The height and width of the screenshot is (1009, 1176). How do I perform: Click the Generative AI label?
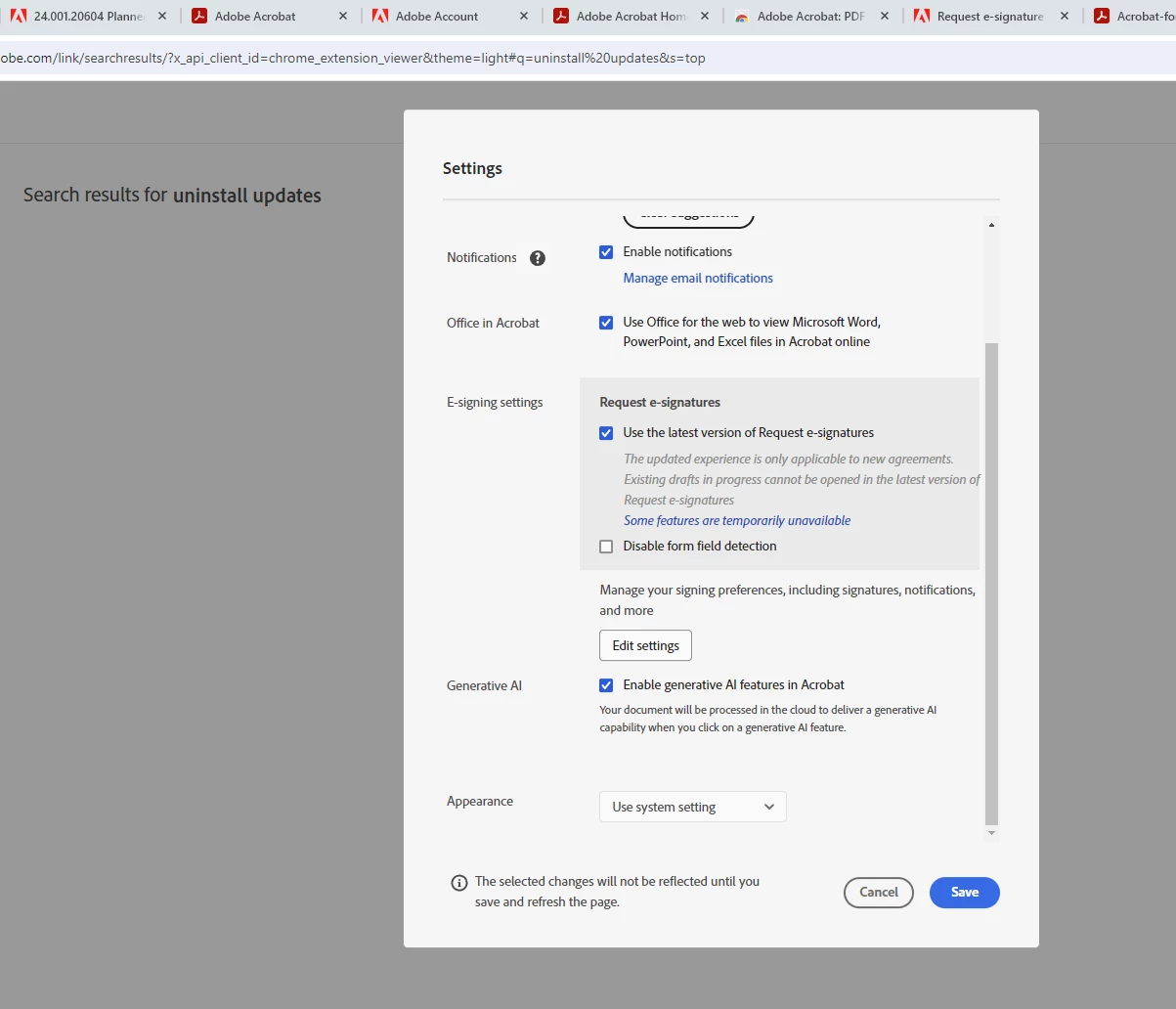[484, 686]
